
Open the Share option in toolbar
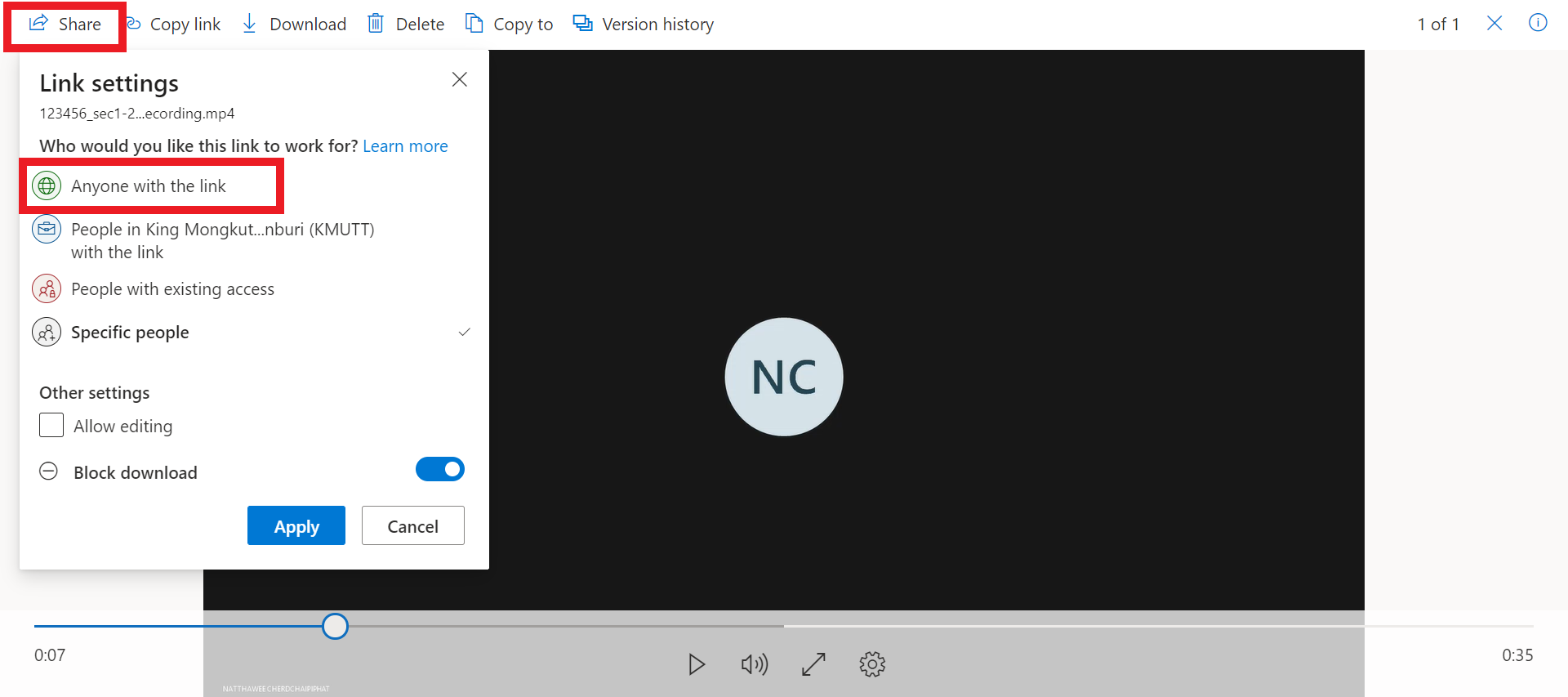[65, 25]
